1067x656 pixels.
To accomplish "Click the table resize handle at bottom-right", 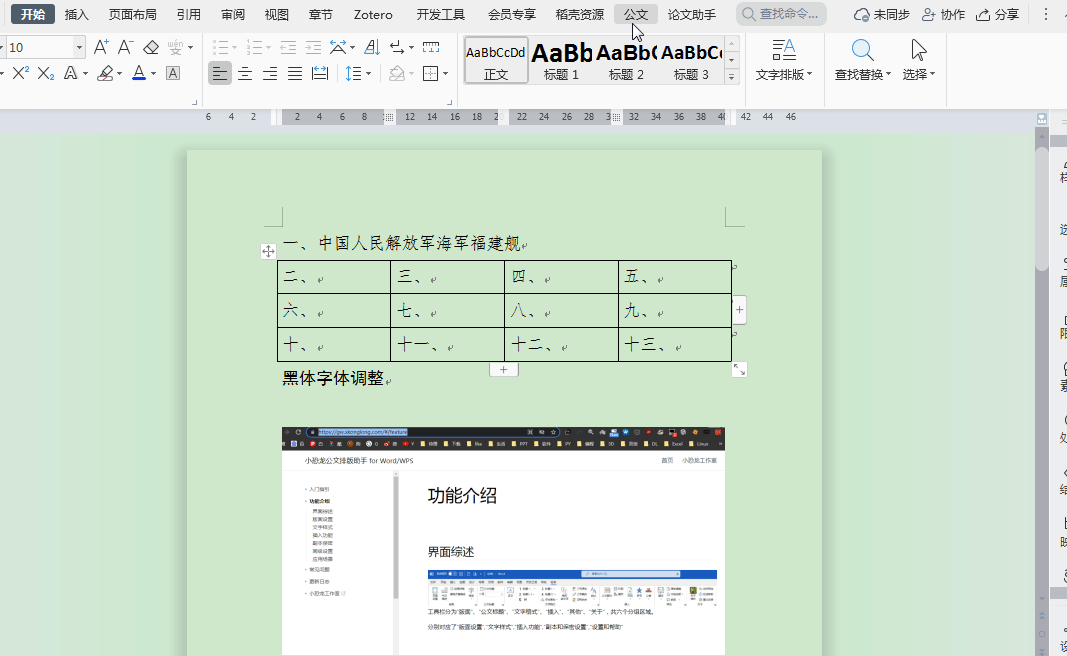I will [740, 370].
